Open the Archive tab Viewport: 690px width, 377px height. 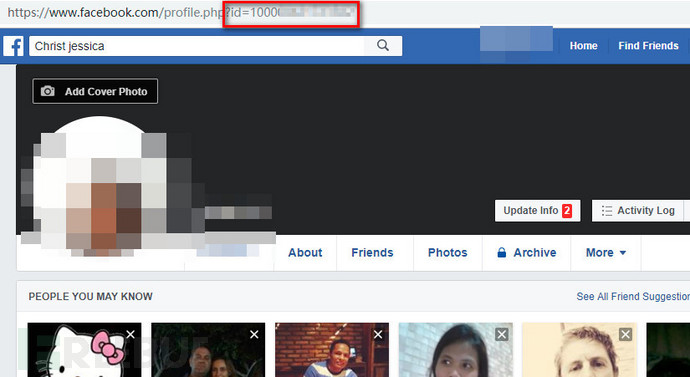pyautogui.click(x=527, y=253)
